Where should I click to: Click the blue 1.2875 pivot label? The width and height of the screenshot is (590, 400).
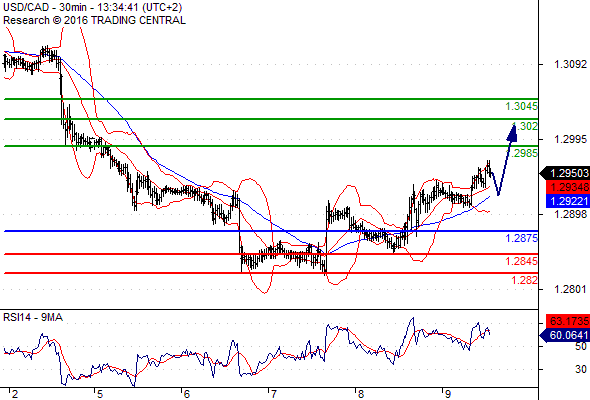click(x=522, y=238)
